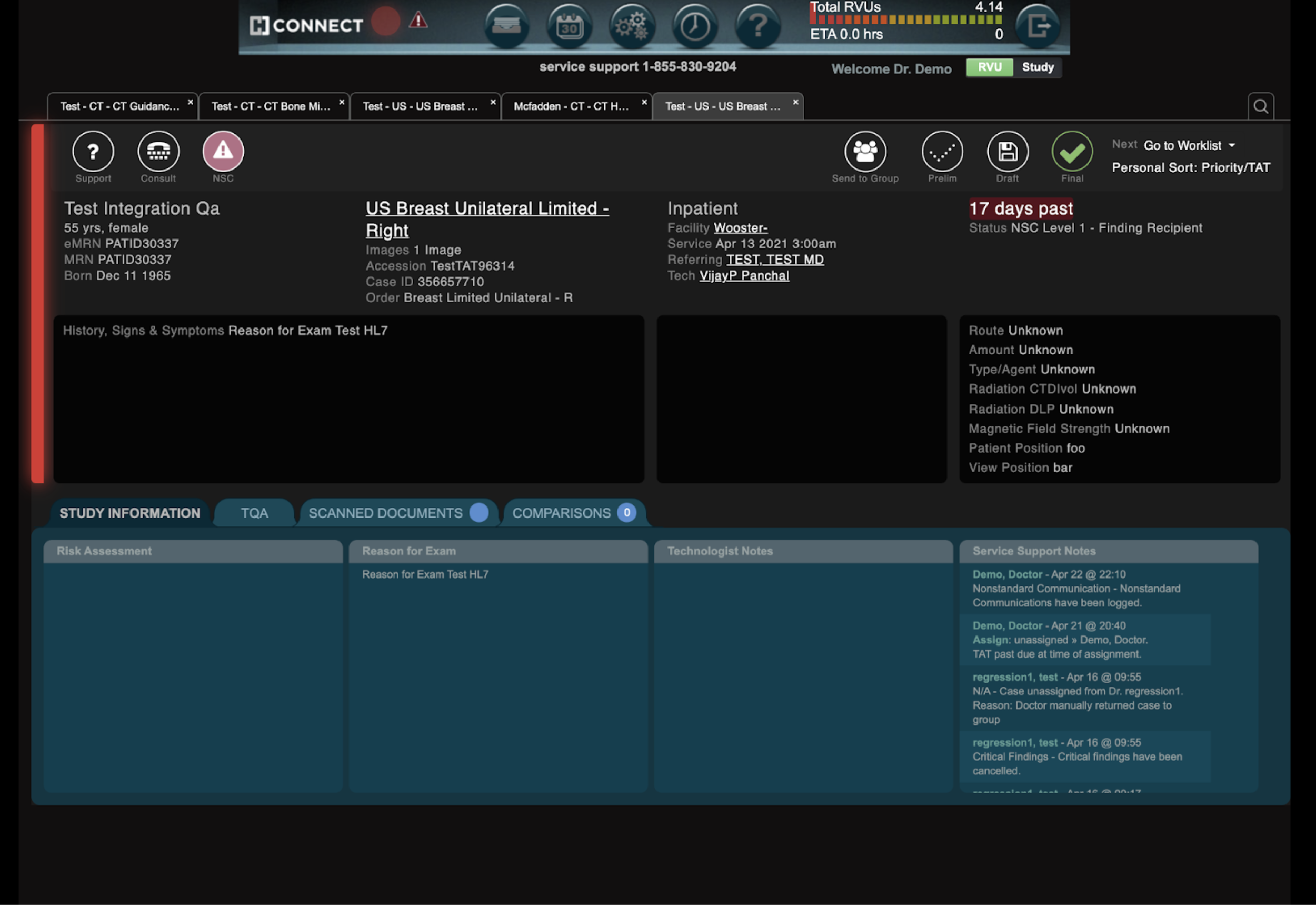Click the Support question mark icon
1316x905 pixels.
[93, 152]
